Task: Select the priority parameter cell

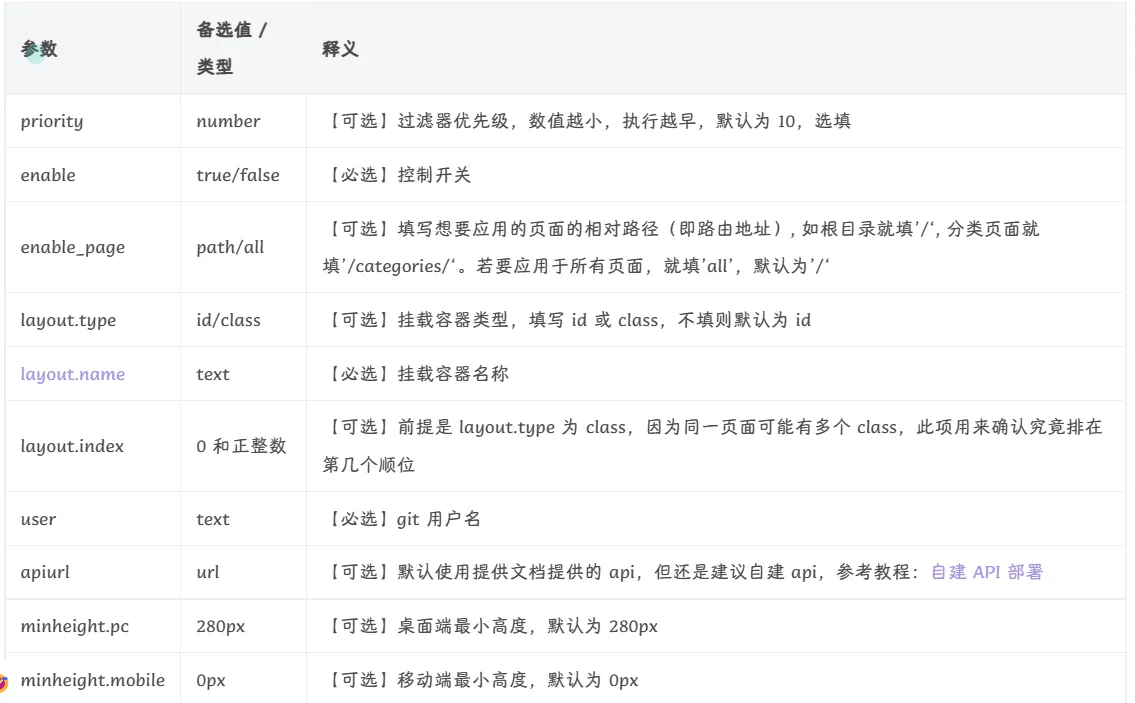Action: [x=52, y=121]
